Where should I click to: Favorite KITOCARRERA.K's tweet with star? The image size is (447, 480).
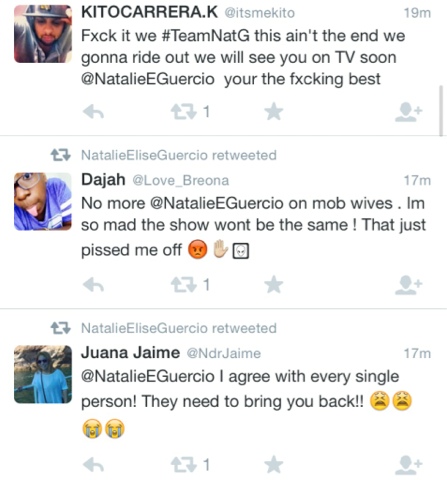point(274,112)
